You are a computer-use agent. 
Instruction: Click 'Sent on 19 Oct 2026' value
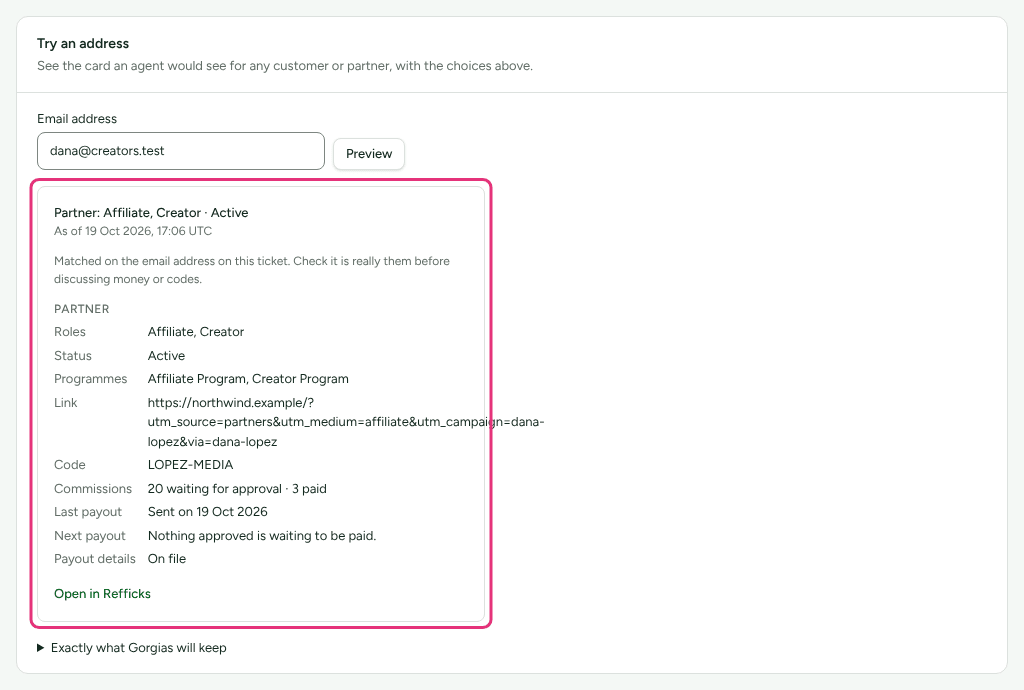tap(208, 512)
